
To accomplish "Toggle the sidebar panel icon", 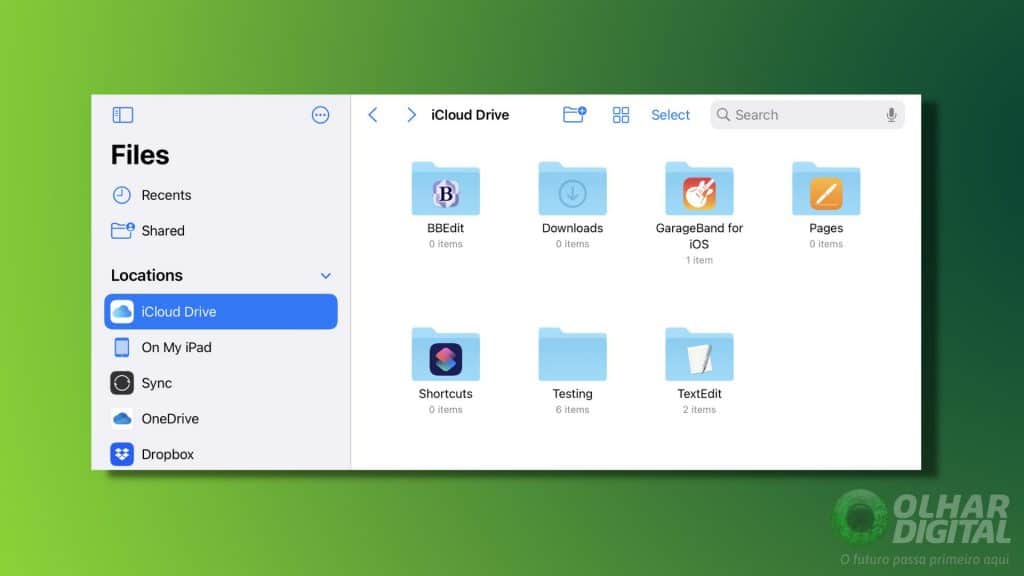I will [123, 115].
